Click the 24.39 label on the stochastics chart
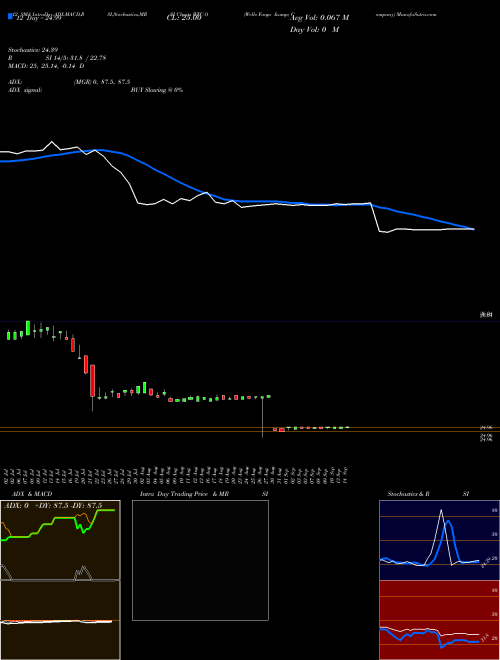Screen dimensions: 500x660 point(487,563)
